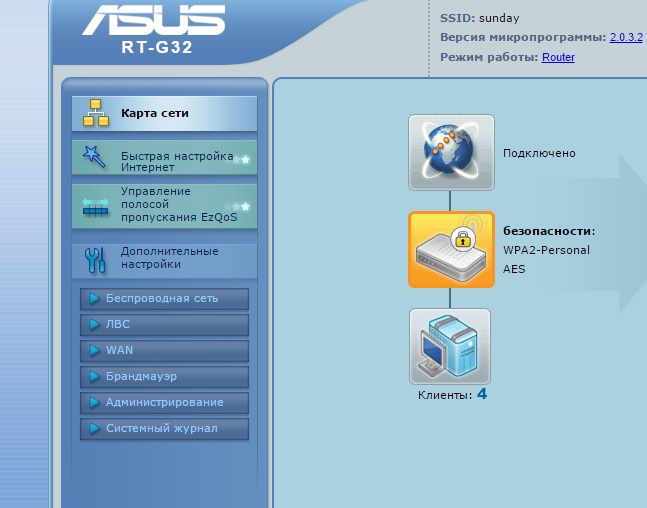The width and height of the screenshot is (647, 508).
Task: Click the magic wand quick setup icon
Action: point(94,157)
